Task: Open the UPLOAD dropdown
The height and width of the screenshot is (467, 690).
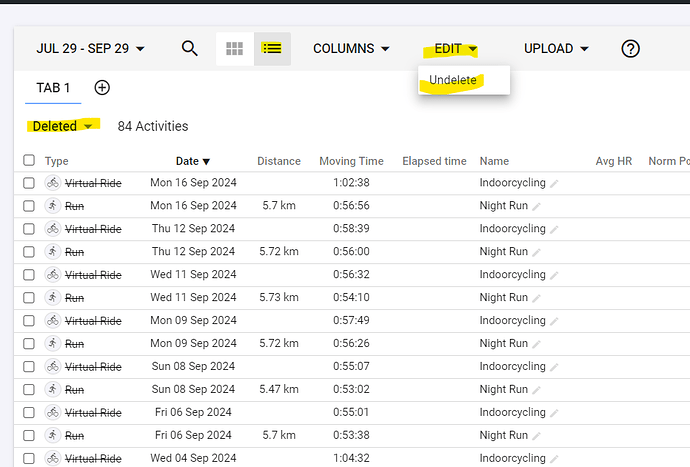Action: click(x=556, y=48)
